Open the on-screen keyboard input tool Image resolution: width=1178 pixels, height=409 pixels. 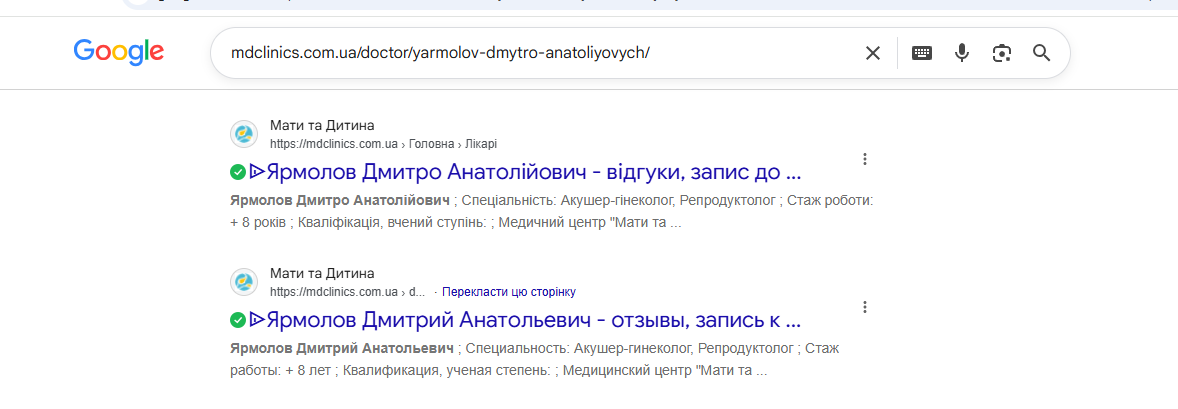click(x=922, y=53)
